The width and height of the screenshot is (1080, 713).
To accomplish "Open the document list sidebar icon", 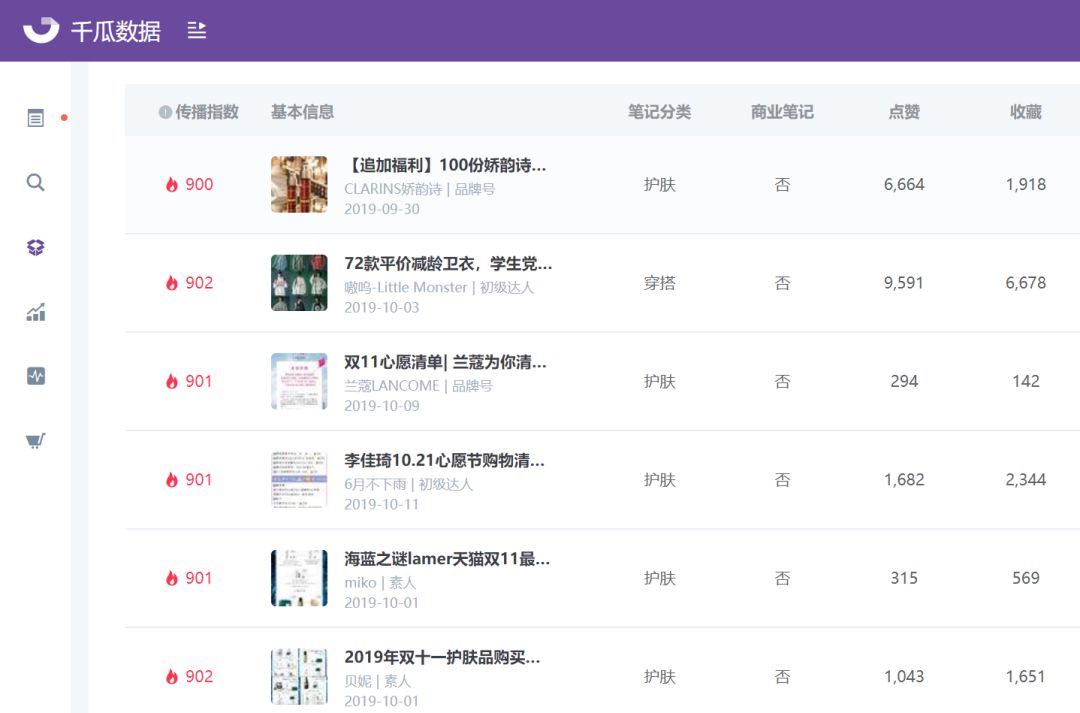I will (36, 118).
